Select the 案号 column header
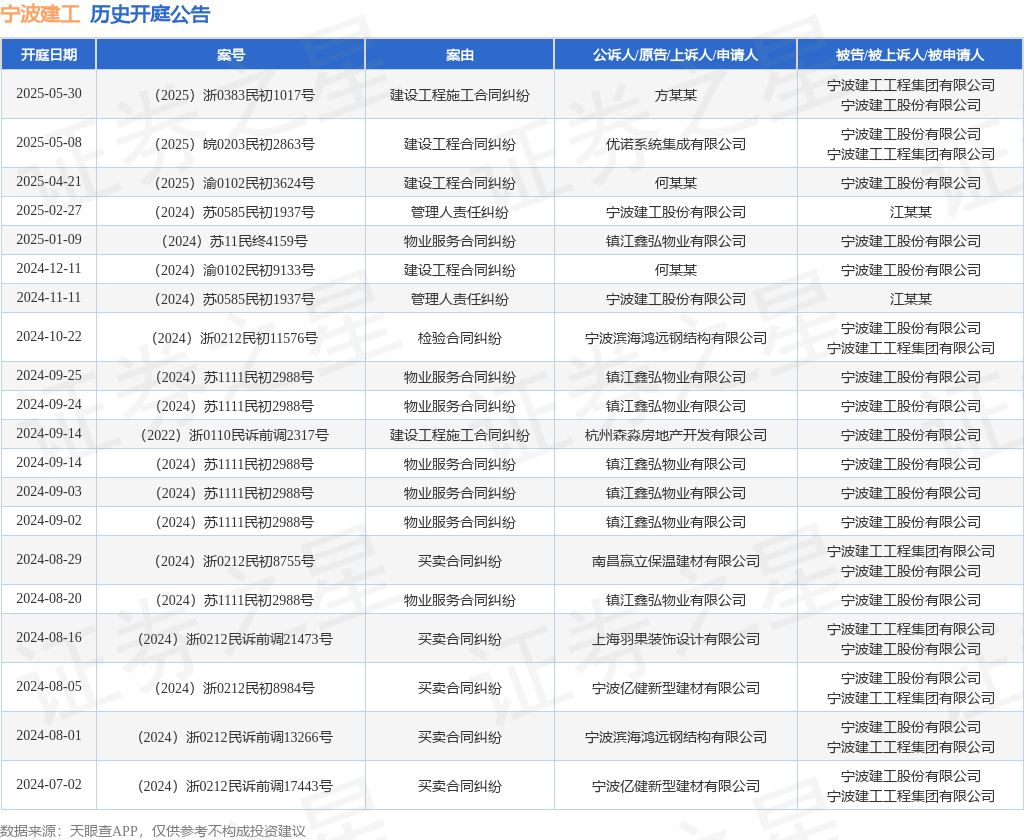Screen dimensions: 1024x840 coord(231,55)
